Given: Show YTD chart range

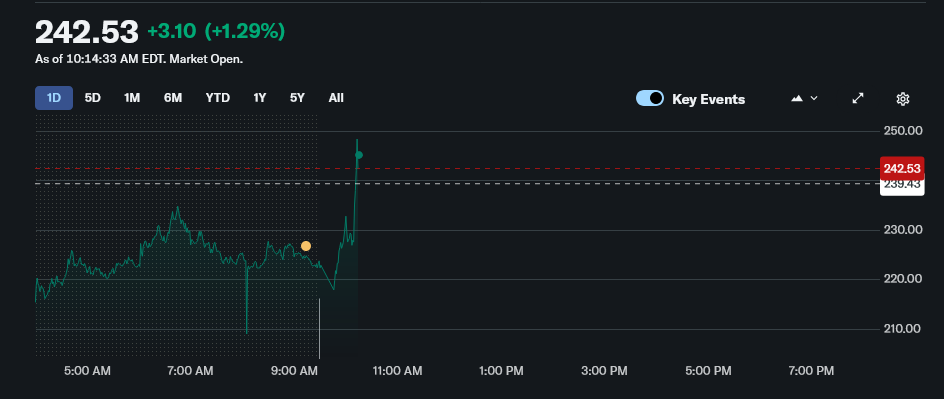Looking at the screenshot, I should tap(217, 97).
